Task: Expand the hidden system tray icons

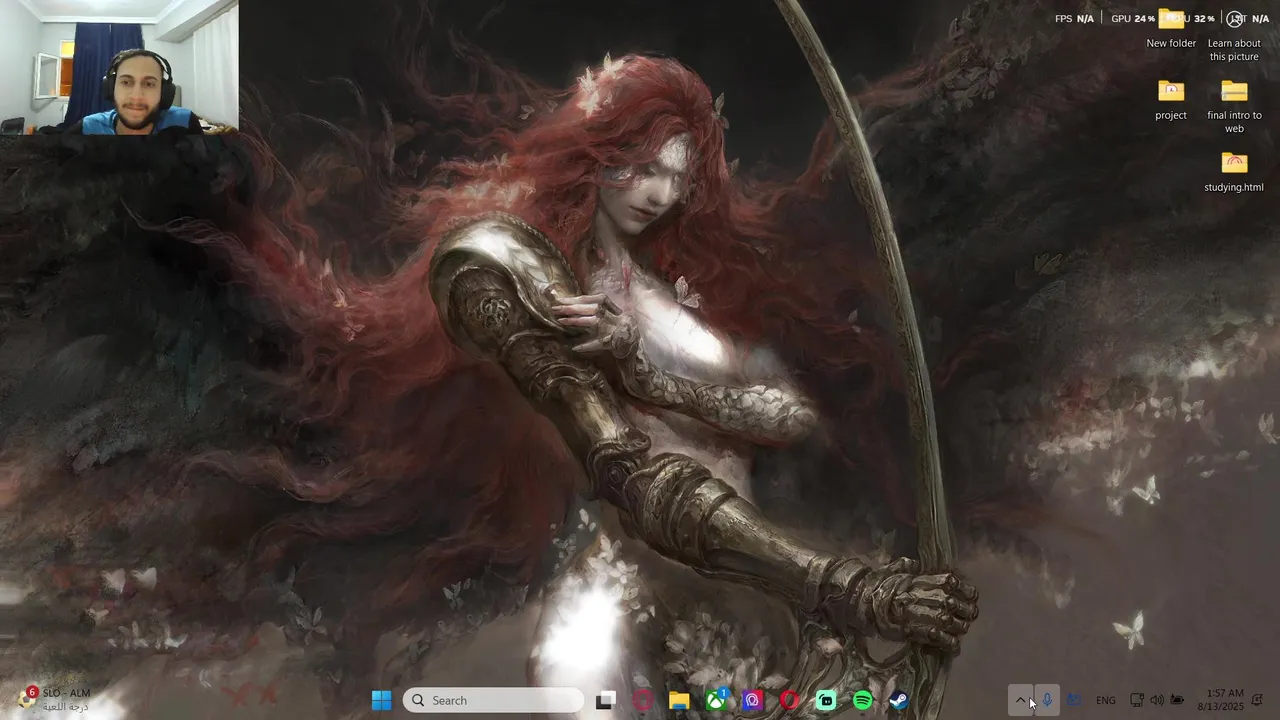Action: coord(1020,701)
